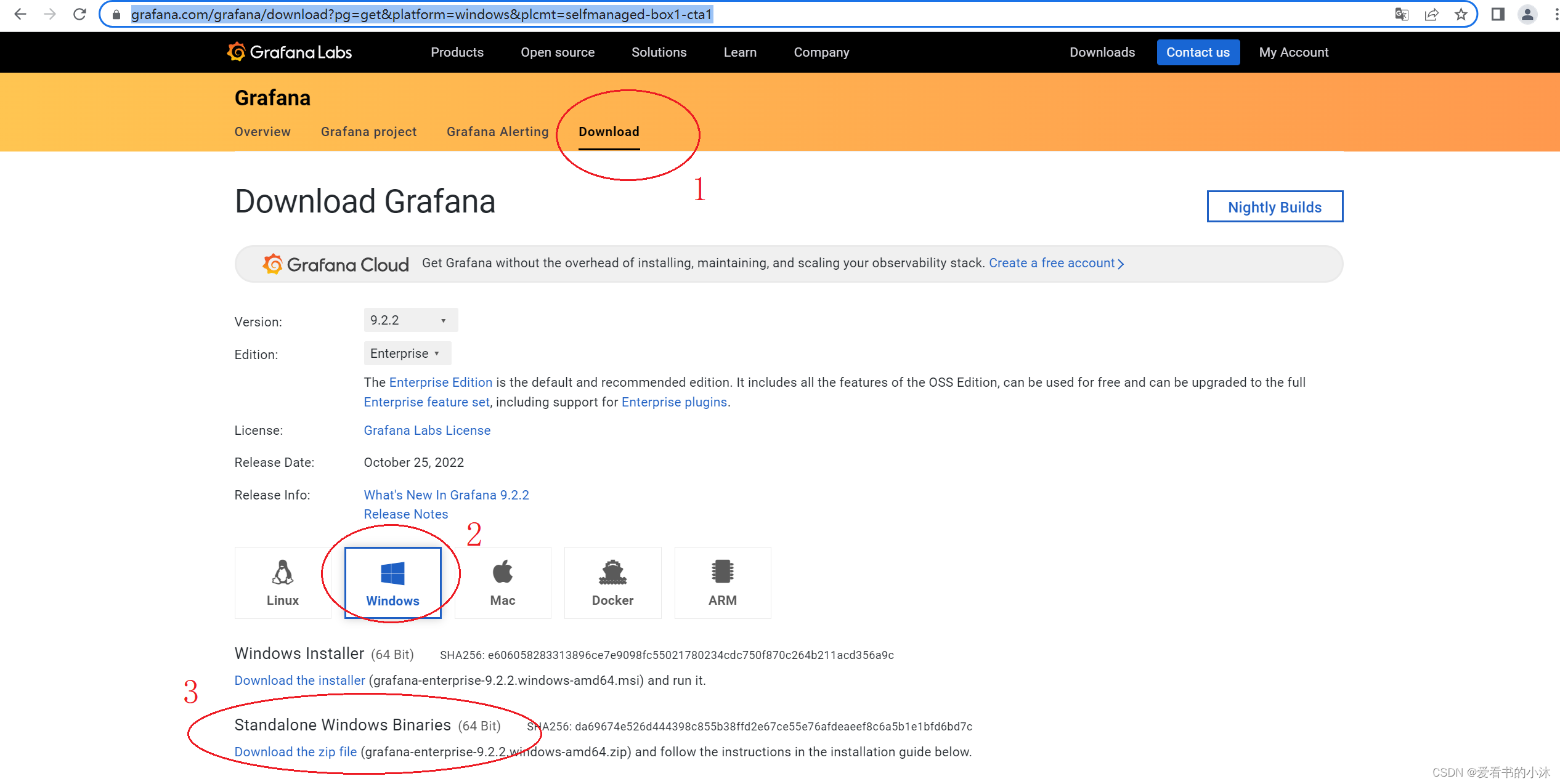
Task: Click Downloads in the top navigation
Action: pos(1102,52)
